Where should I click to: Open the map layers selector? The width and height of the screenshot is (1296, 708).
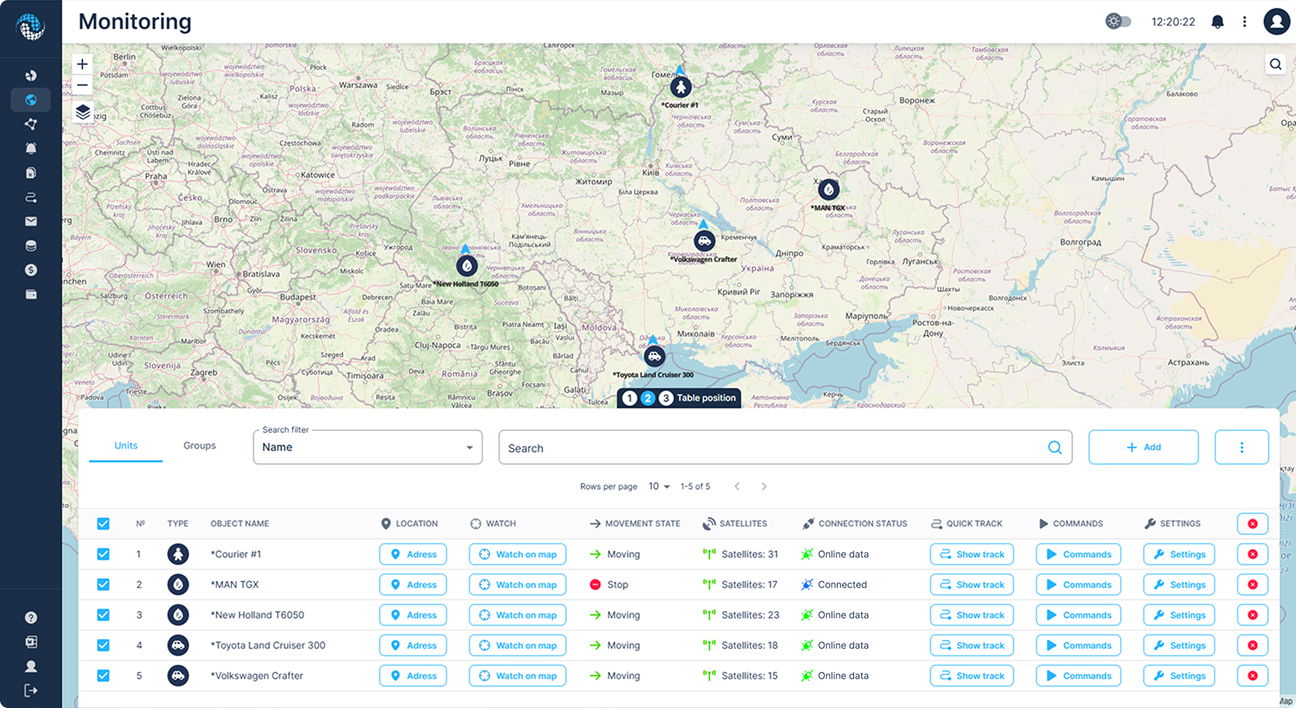pos(82,112)
